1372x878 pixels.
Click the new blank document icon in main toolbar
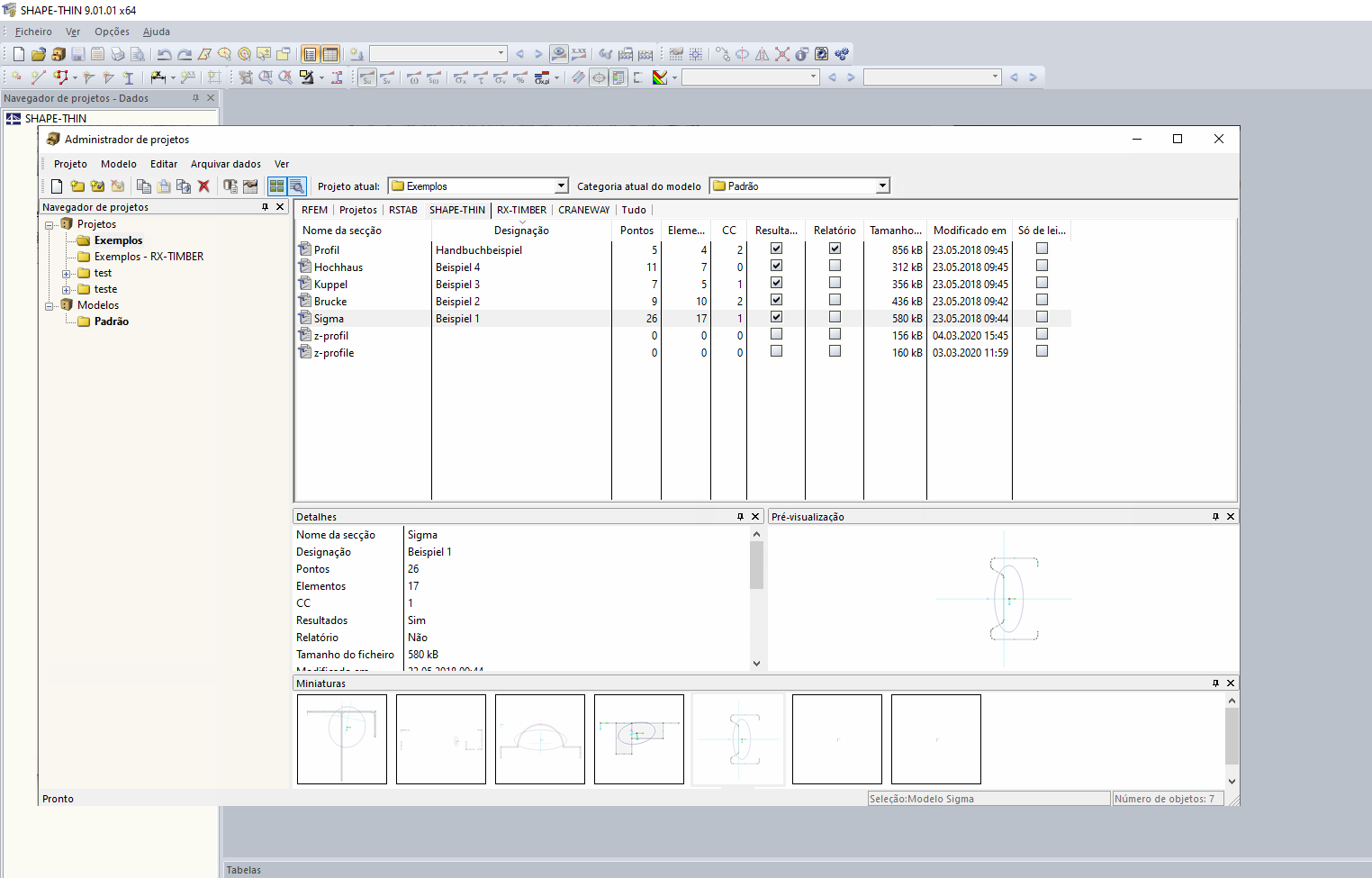coord(19,54)
